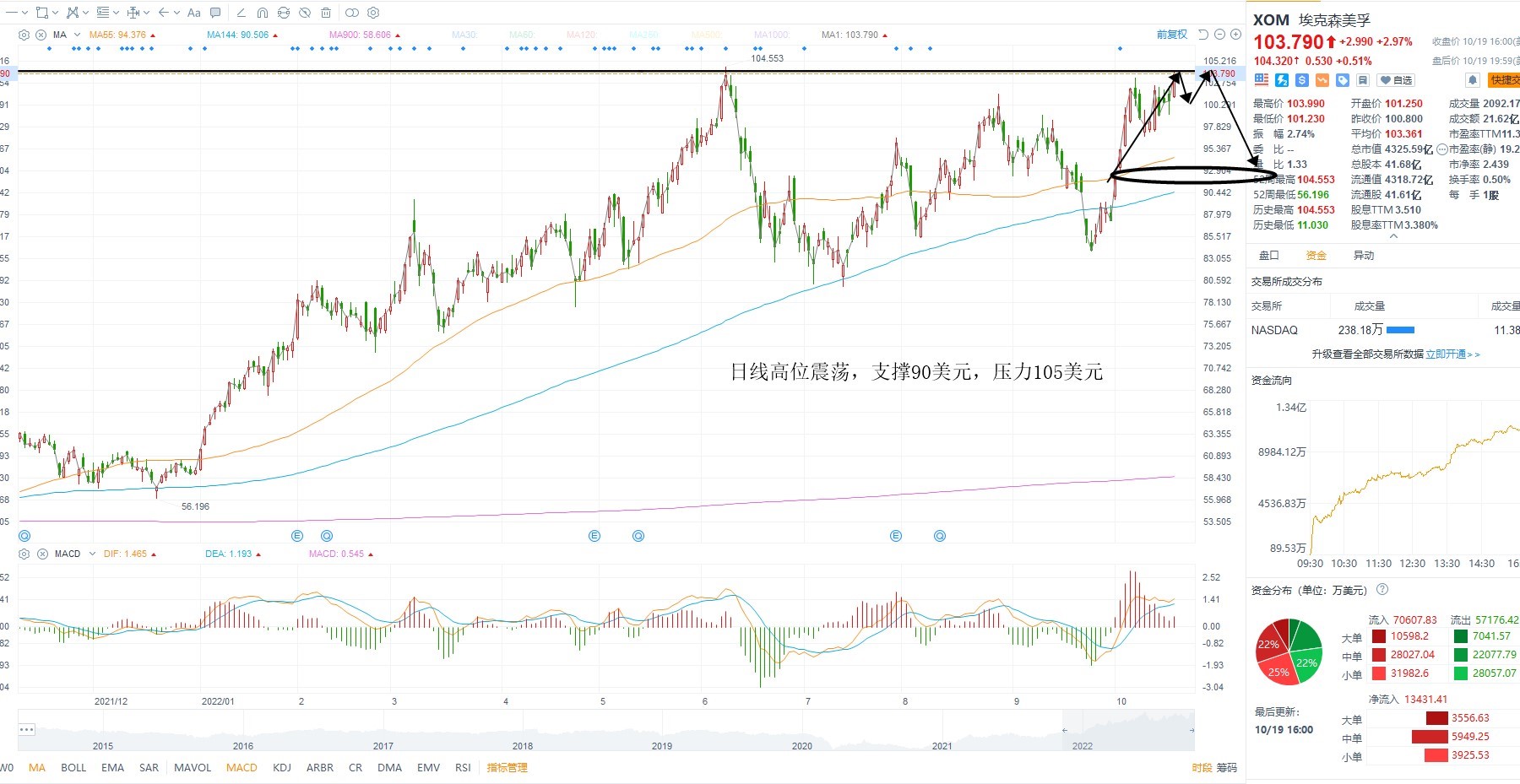The height and width of the screenshot is (784, 1520).
Task: Click help icon next to 资金分布
Action: point(1382,589)
